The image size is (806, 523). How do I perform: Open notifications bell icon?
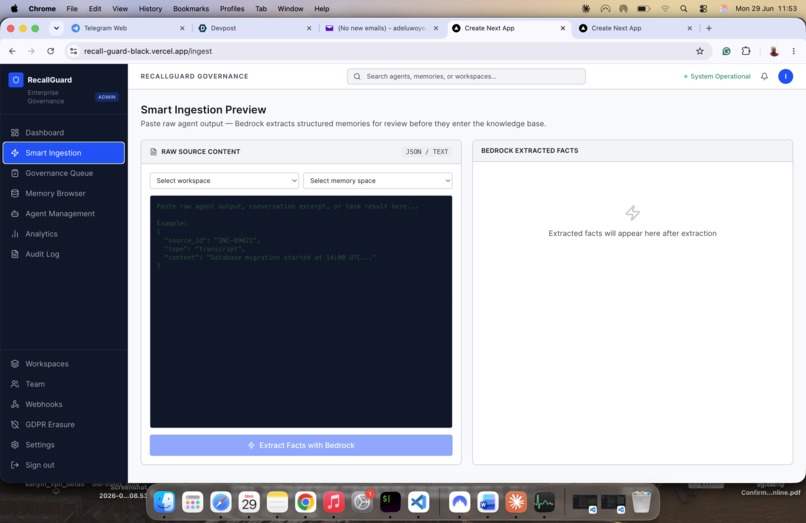pyautogui.click(x=764, y=76)
